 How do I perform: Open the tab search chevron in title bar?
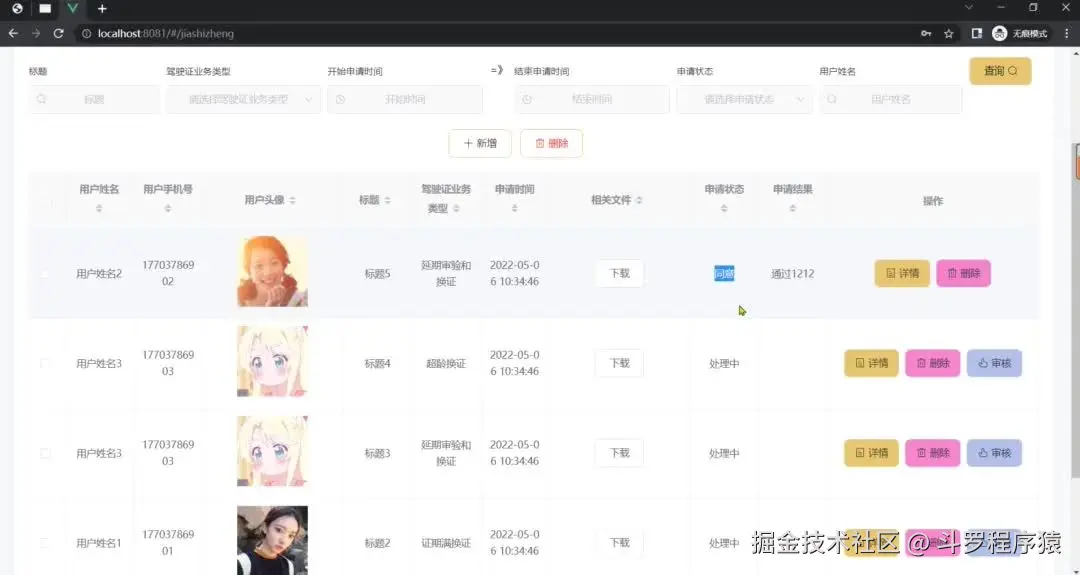[x=968, y=8]
